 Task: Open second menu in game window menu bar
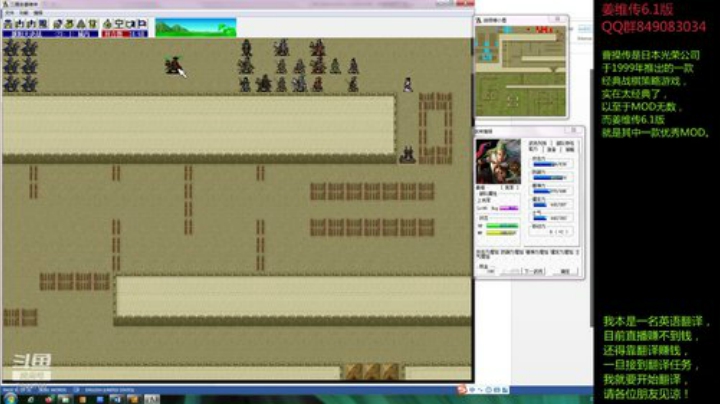click(x=24, y=13)
